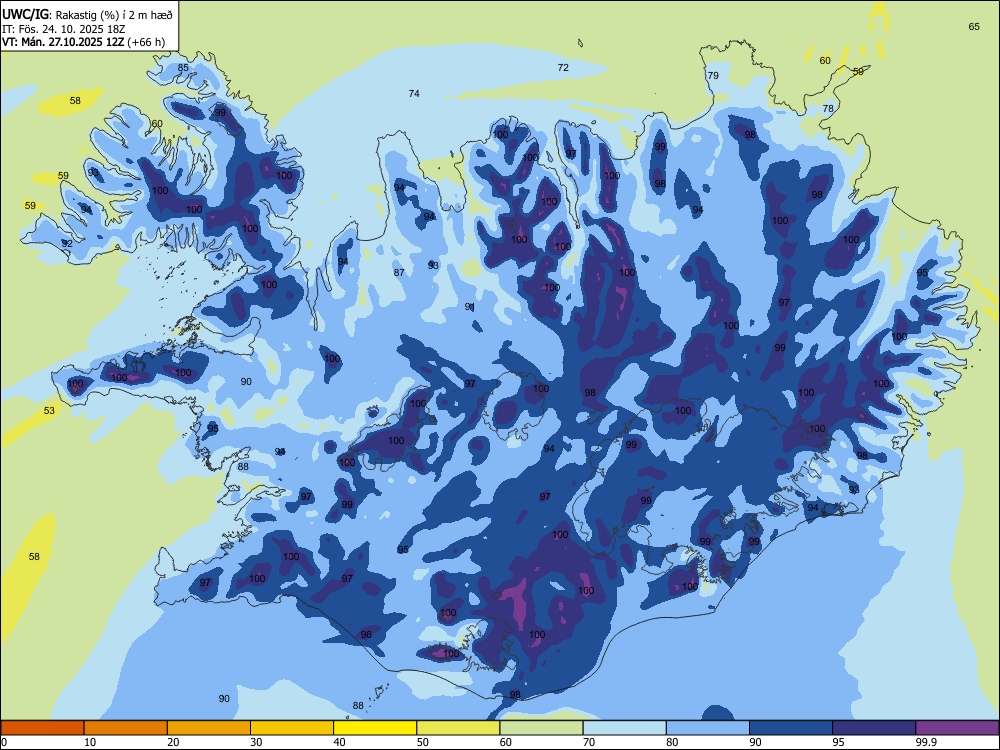
Task: Click the humidity value '92' on the map
Action: (67, 244)
